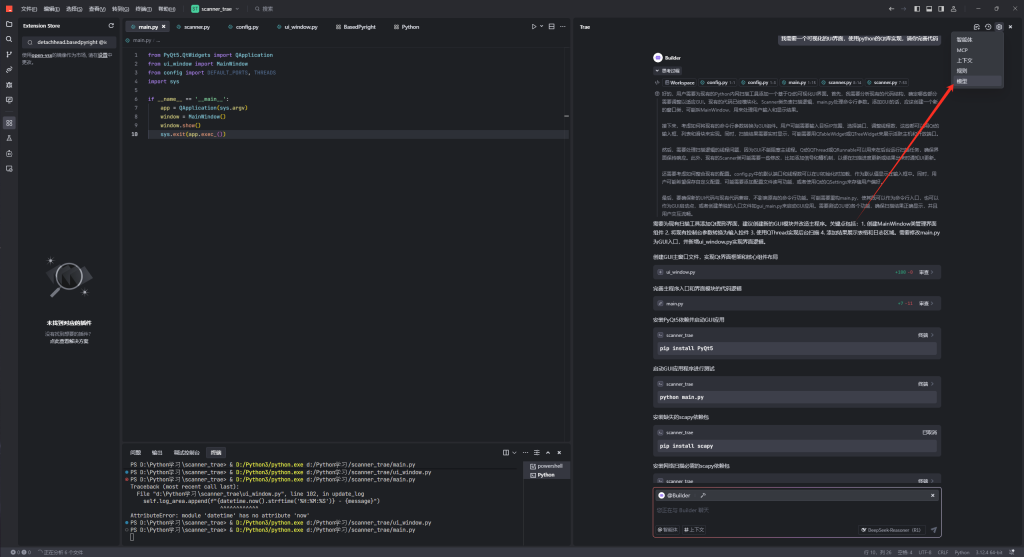Close the terminal panel
The width and height of the screenshot is (1024, 557).
tap(559, 453)
